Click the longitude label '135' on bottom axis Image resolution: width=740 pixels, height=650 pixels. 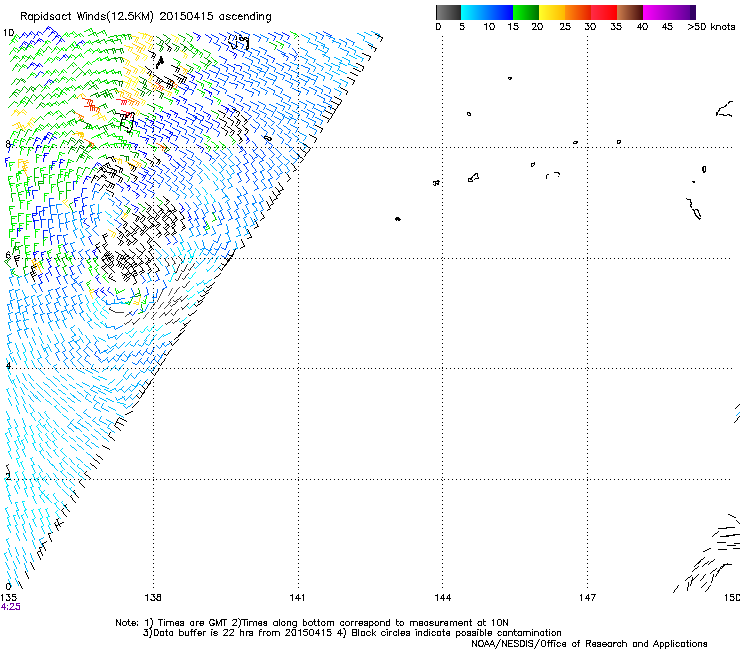coord(8,598)
